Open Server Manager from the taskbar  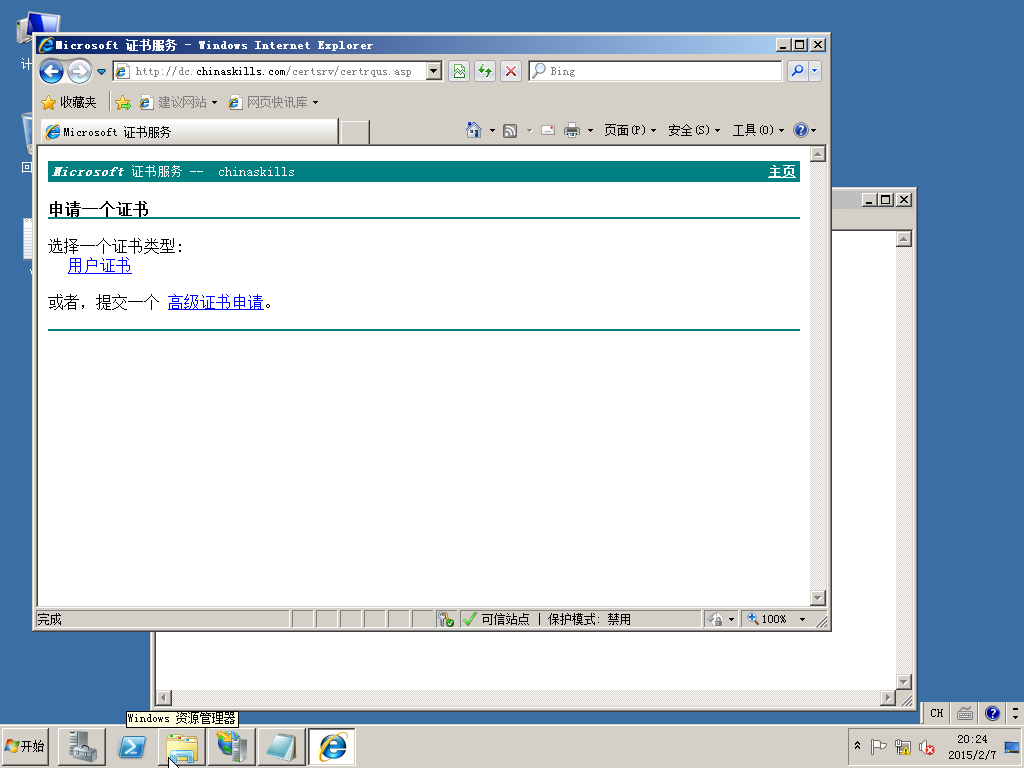82,746
